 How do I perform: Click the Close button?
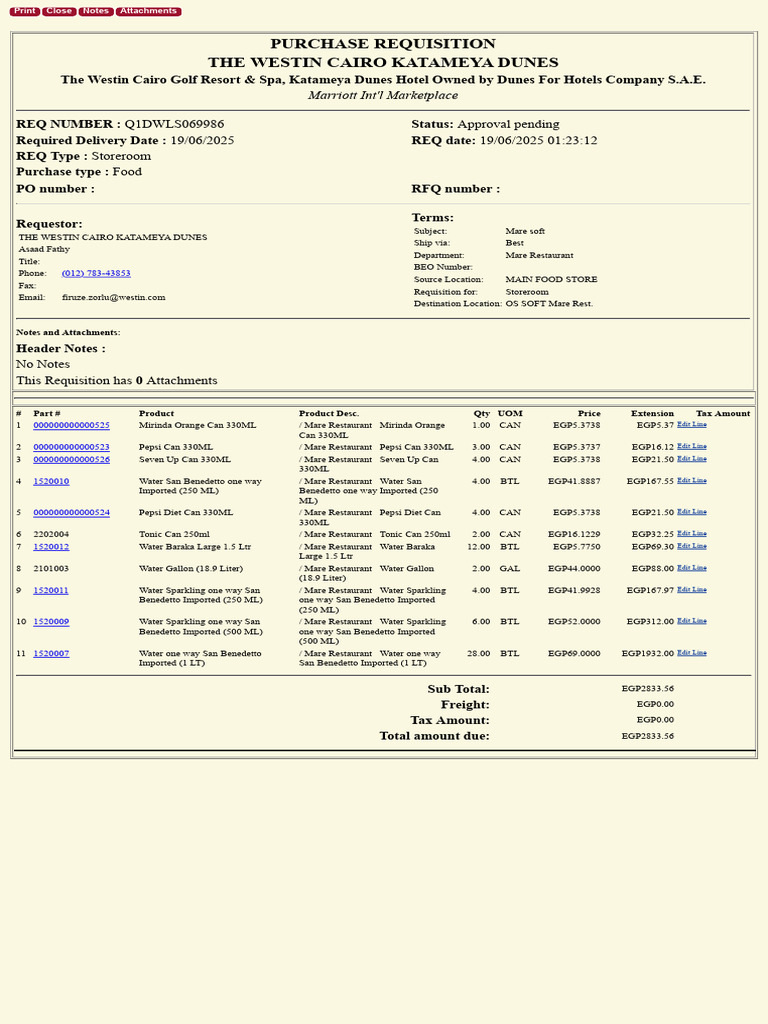59,11
